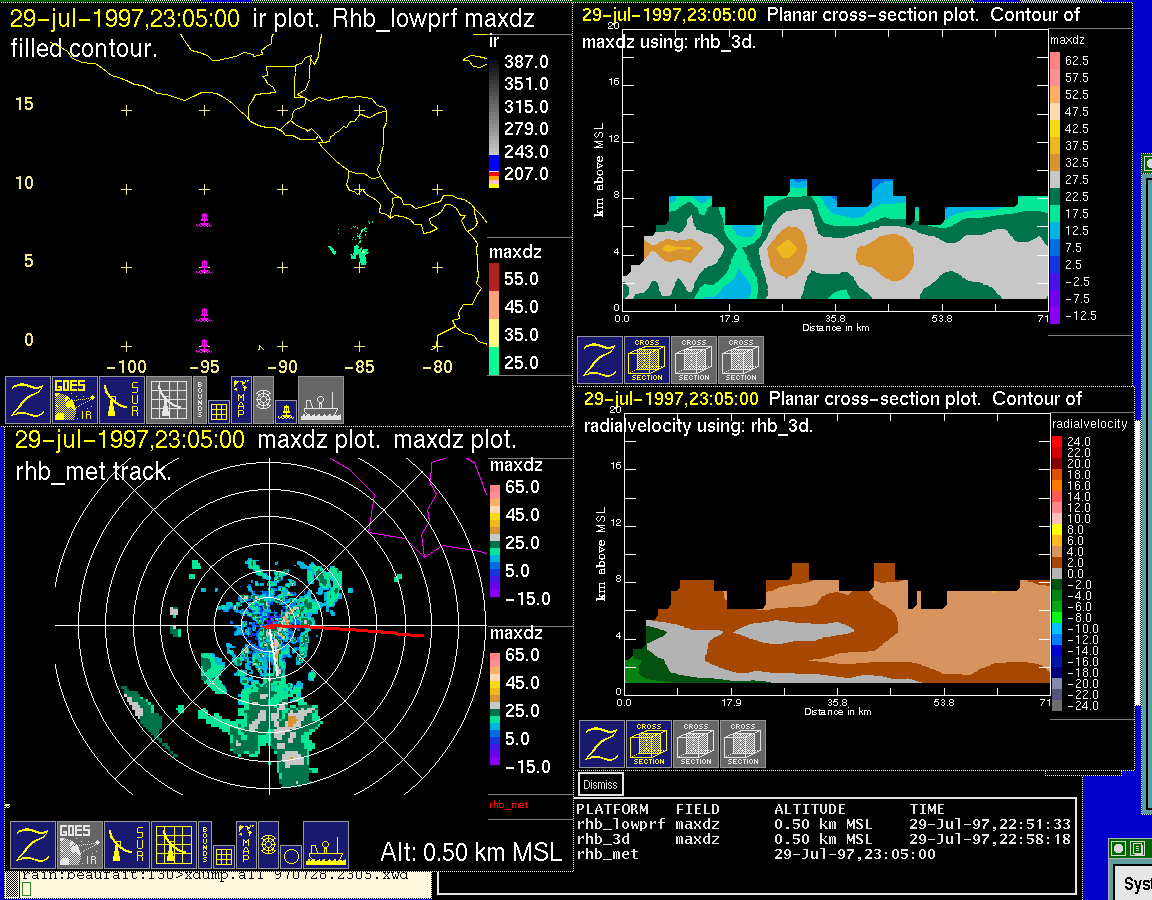Click the circle icon in the maxdz plot toolbar
Screen dimensions: 1152x900
pos(290,855)
